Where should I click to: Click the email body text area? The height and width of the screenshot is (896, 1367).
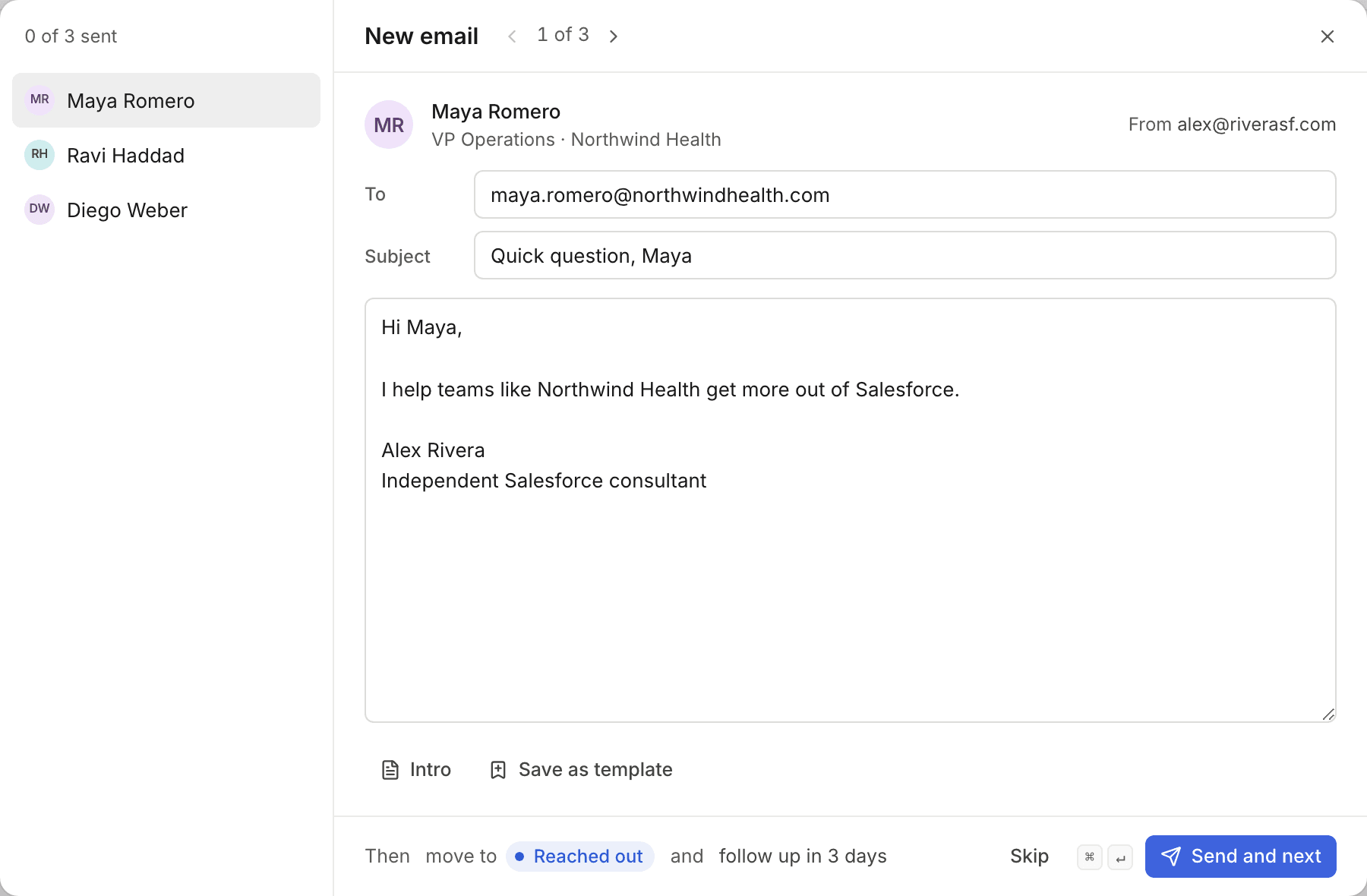click(x=851, y=510)
